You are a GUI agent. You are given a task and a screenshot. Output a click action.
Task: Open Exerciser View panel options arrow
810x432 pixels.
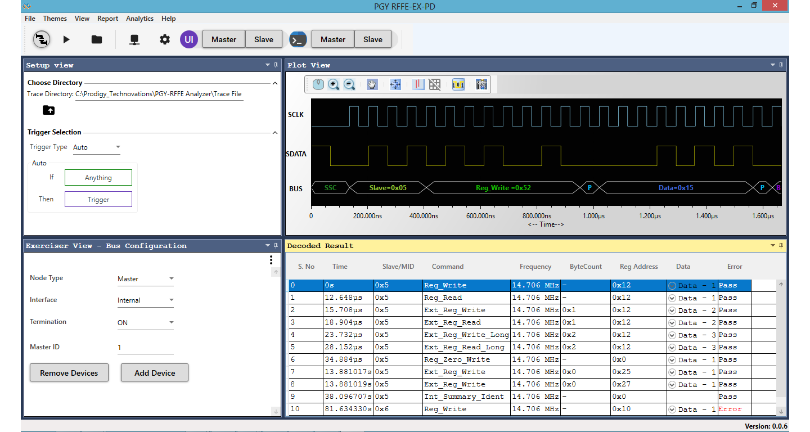click(x=268, y=245)
